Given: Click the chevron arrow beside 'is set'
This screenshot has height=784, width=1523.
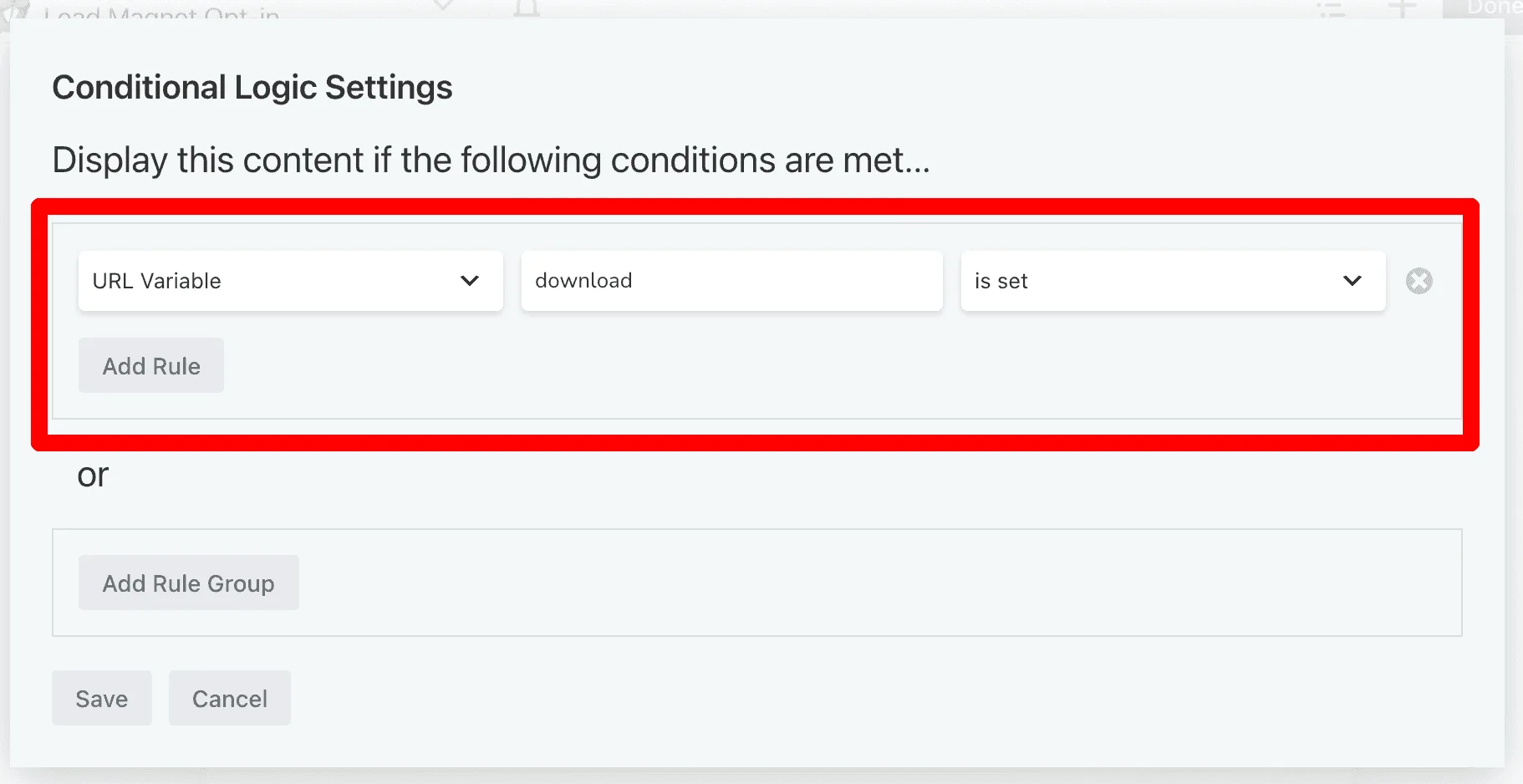Looking at the screenshot, I should (x=1352, y=281).
